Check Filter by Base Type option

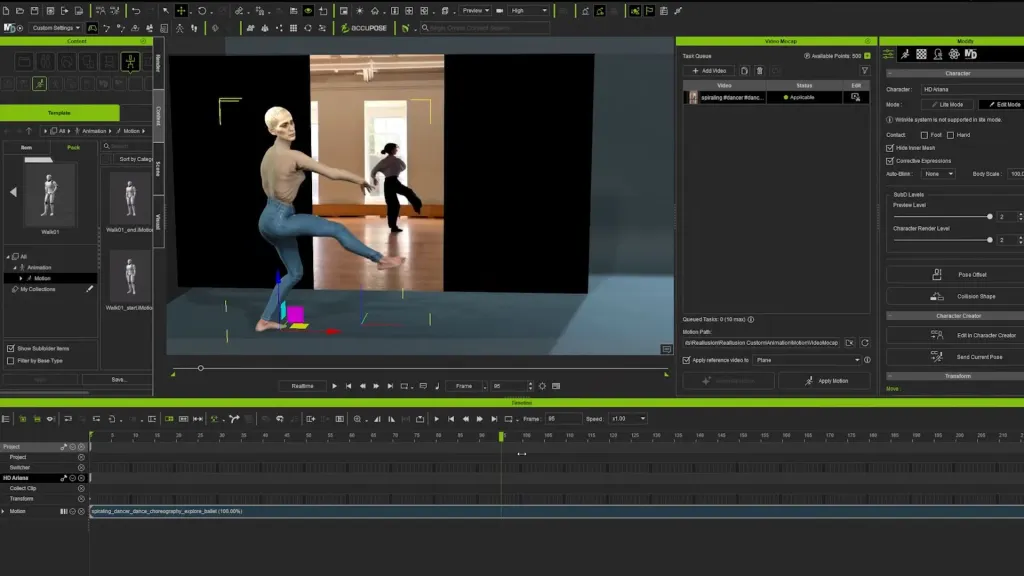11,361
